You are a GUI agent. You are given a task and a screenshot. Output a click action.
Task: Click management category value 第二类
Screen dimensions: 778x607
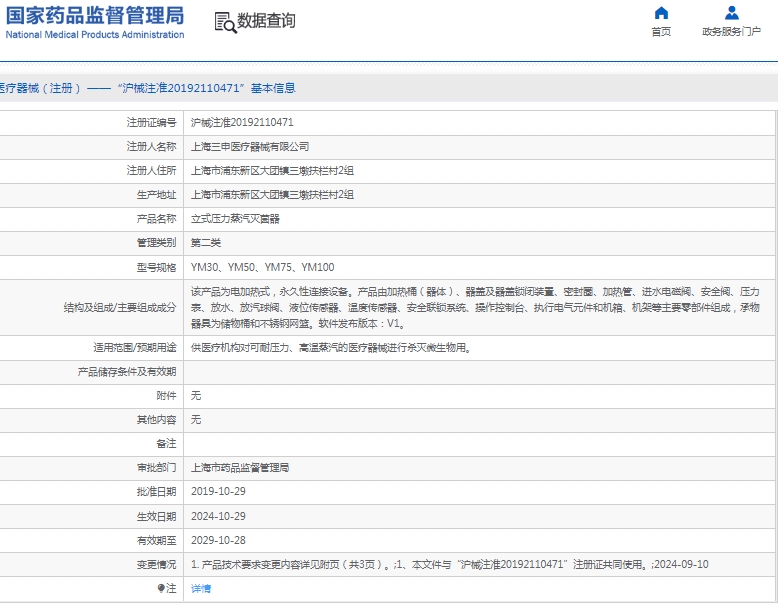pos(206,243)
